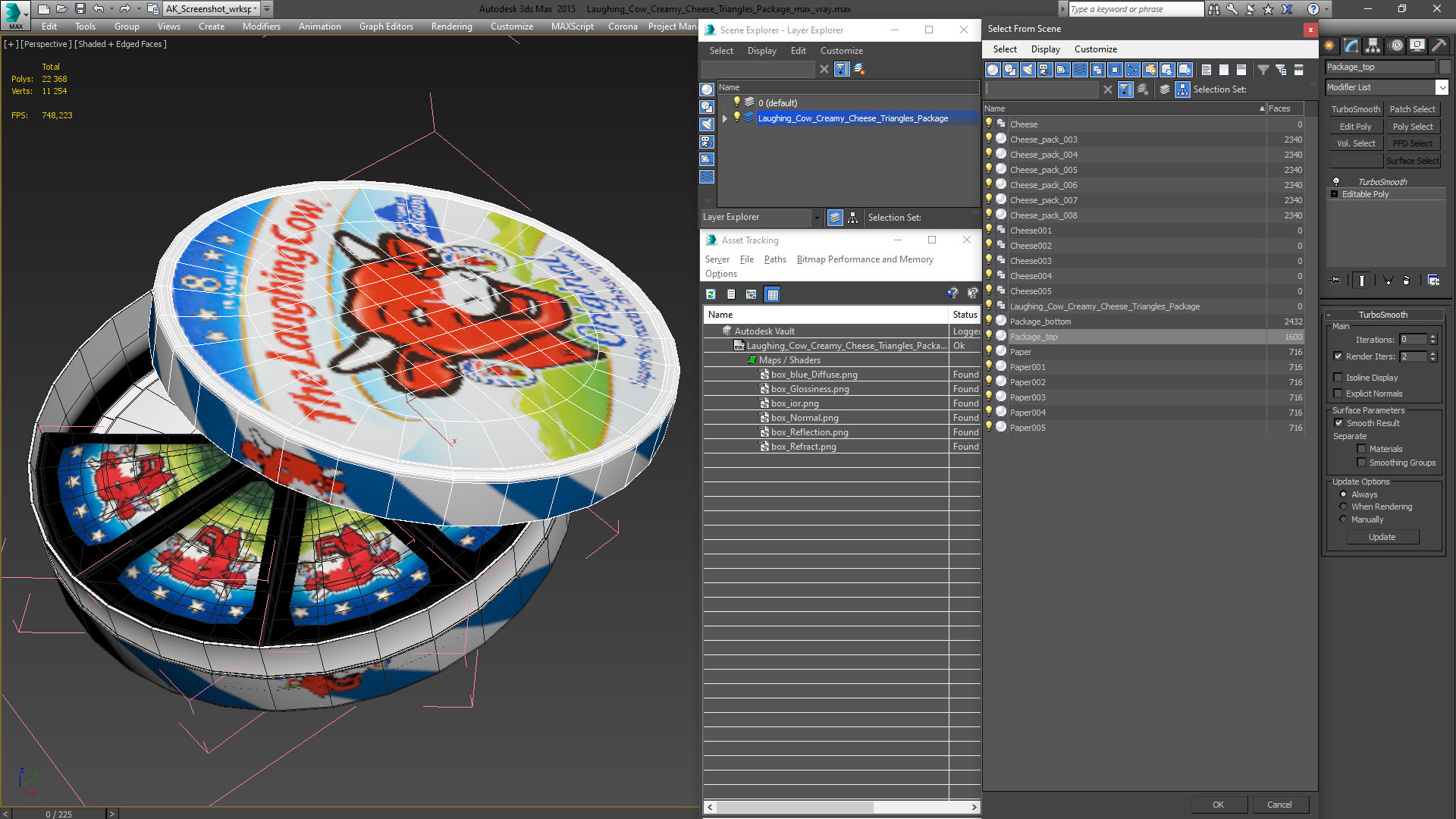
Task: Toggle Display Helpers filter in Select From Scene
Action: point(1062,70)
